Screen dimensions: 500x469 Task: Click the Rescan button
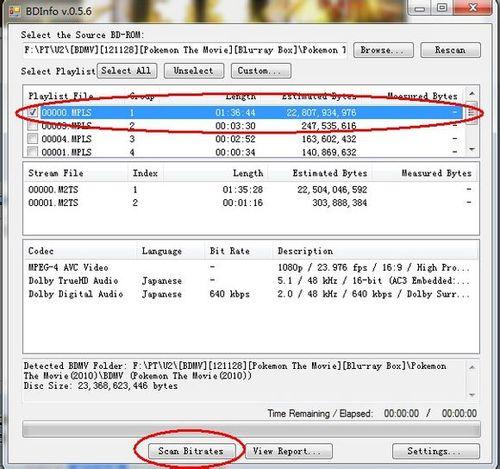click(x=450, y=50)
